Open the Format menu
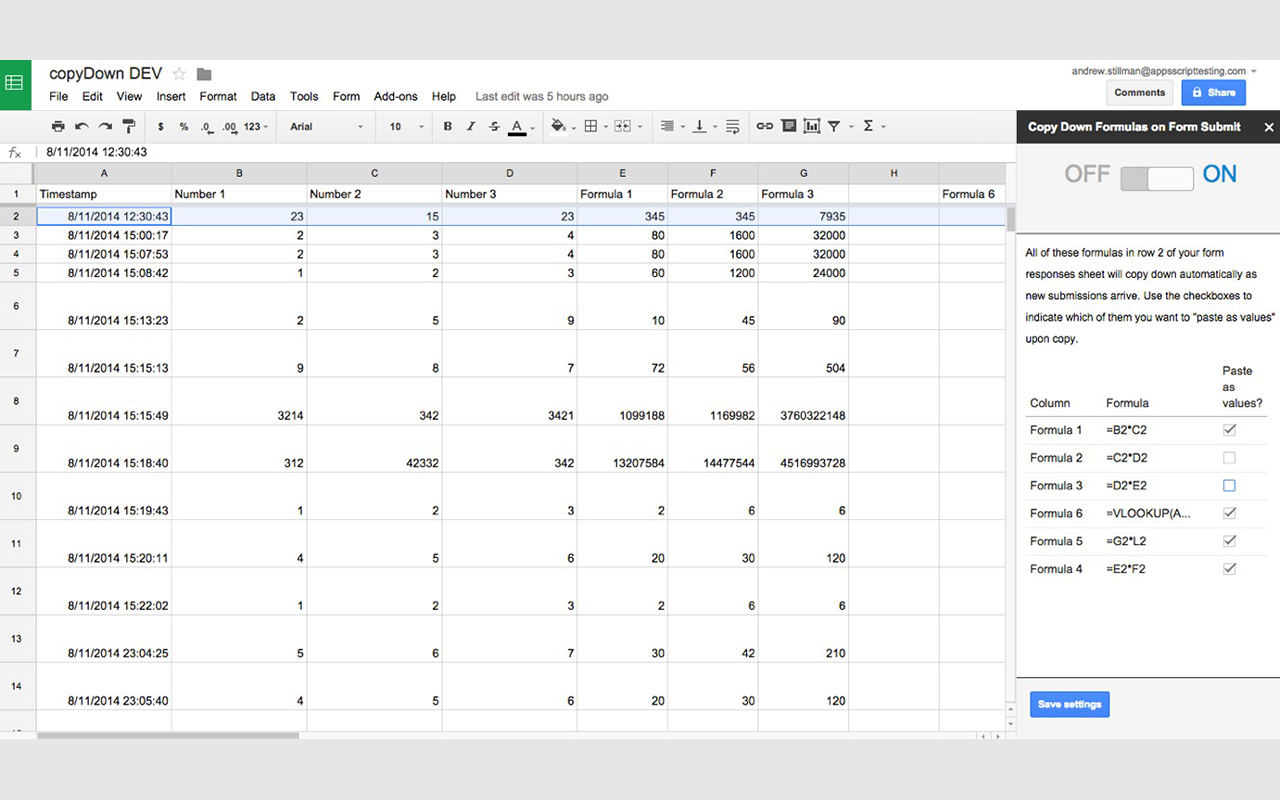Viewport: 1280px width, 800px height. (x=218, y=97)
